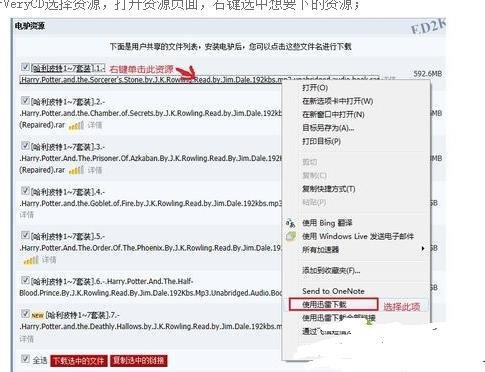485x372 pixels.
Task: Open the Prisoner.Of.Azkaban file link
Action: [x=151, y=158]
